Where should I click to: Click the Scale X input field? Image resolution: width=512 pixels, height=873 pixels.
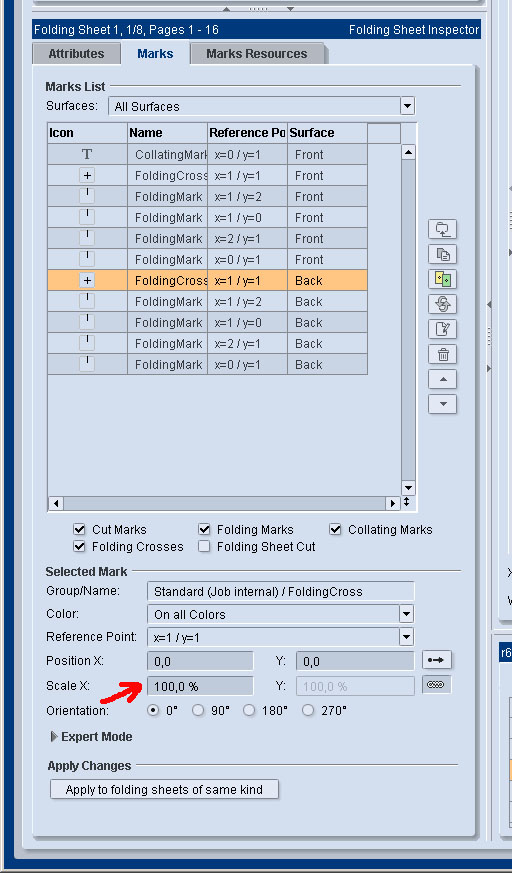200,686
